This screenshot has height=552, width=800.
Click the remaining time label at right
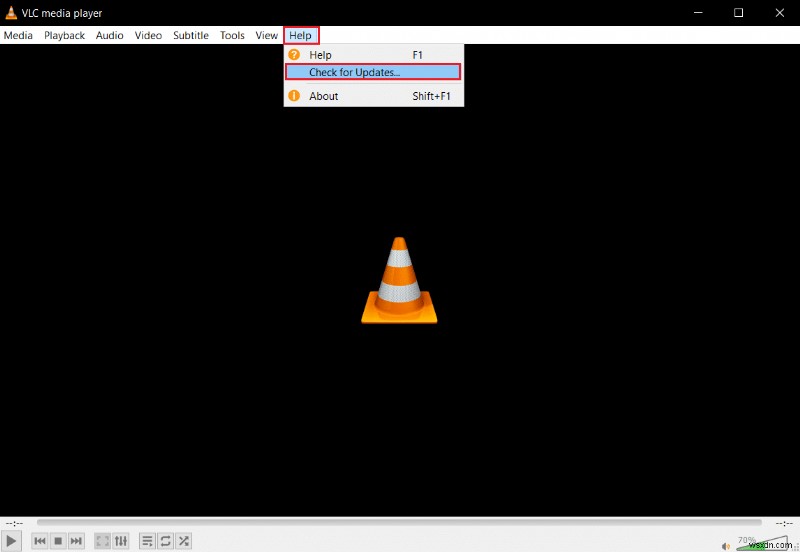pyautogui.click(x=784, y=523)
